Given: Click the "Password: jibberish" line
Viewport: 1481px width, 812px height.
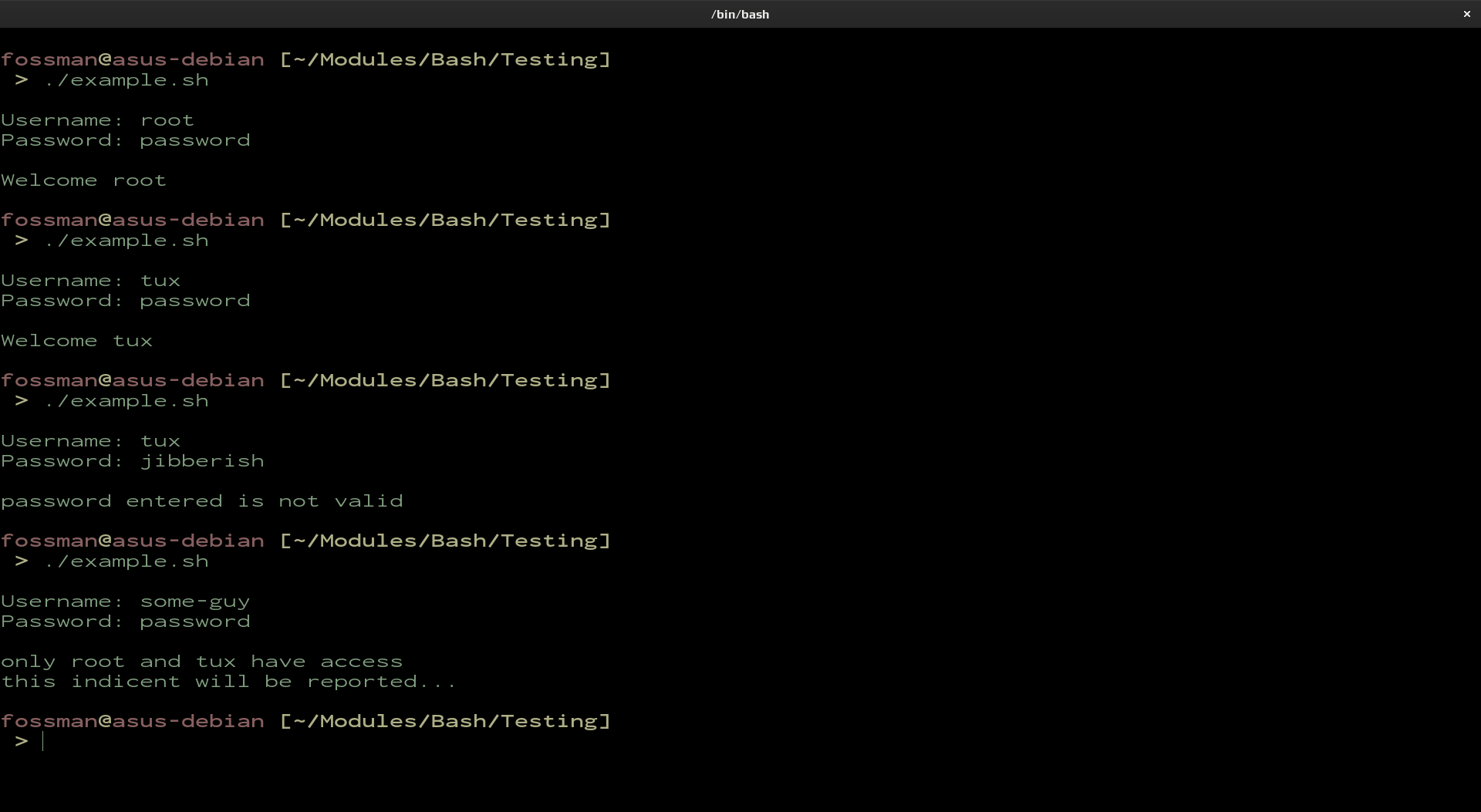Looking at the screenshot, I should click(x=132, y=461).
